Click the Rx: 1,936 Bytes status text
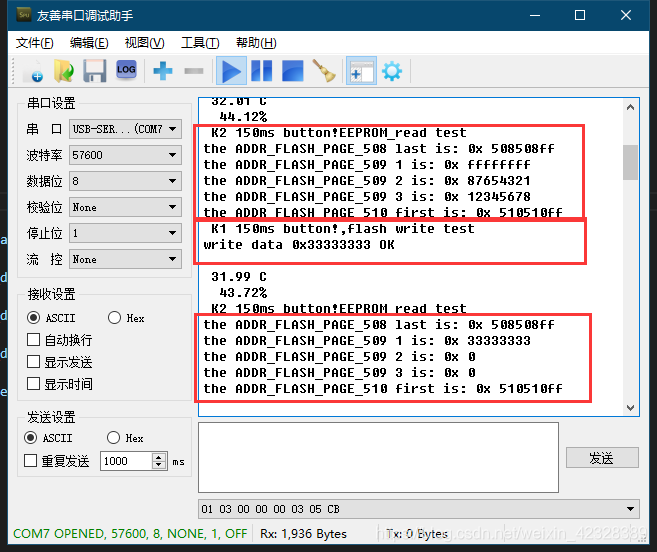657x552 pixels. point(303,534)
